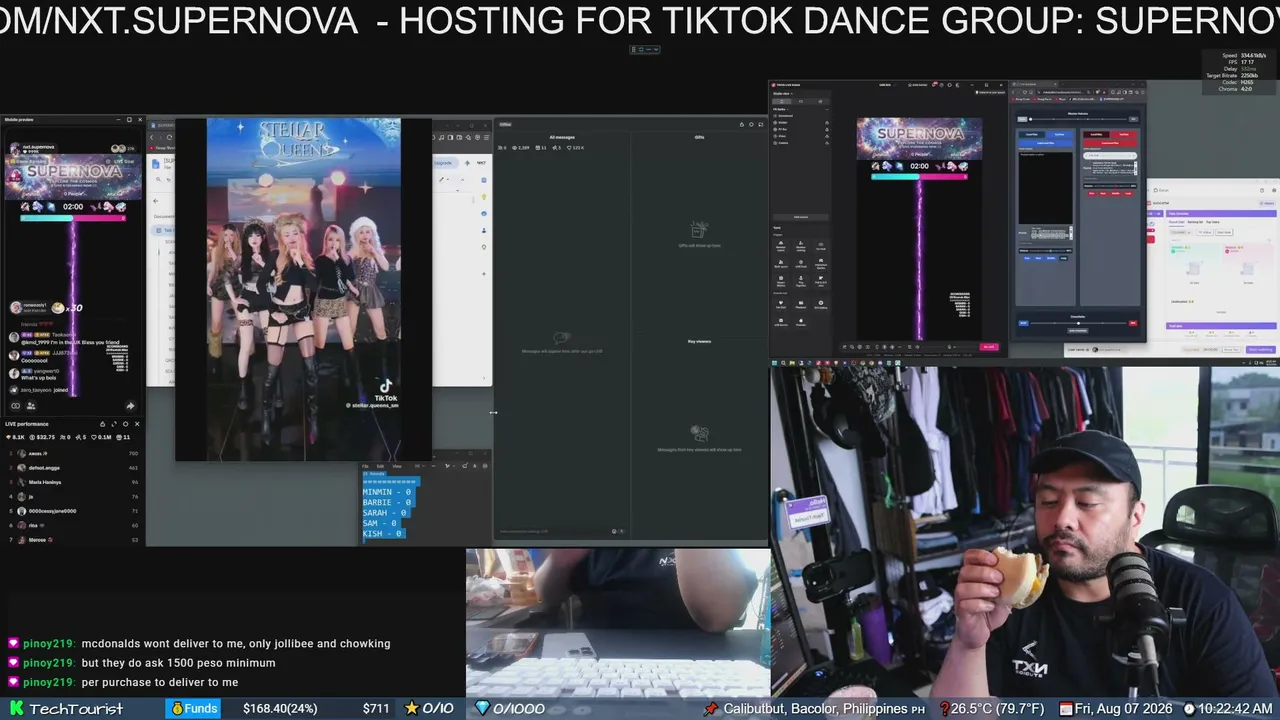The width and height of the screenshot is (1280, 720).
Task: Click the Key viewers heading
Action: 699,341
